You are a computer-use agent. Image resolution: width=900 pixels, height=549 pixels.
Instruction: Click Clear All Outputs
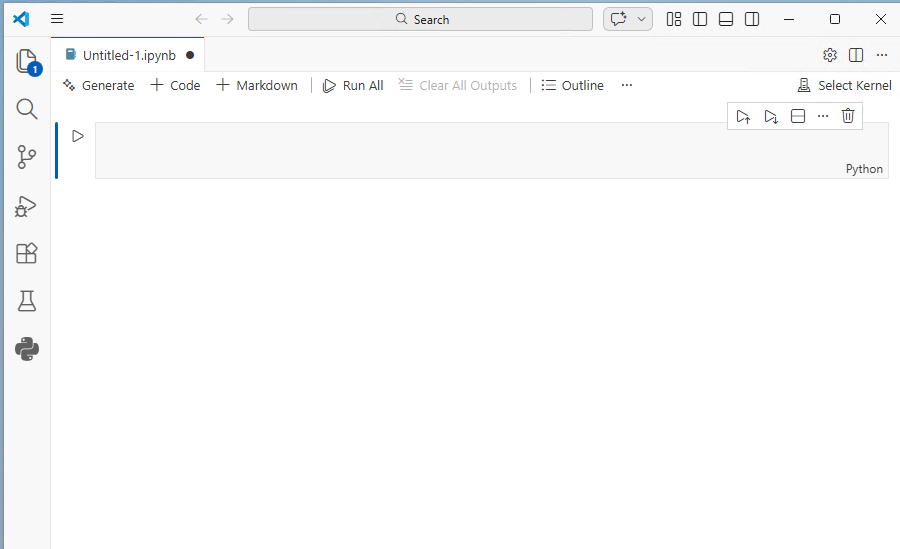pyautogui.click(x=457, y=86)
